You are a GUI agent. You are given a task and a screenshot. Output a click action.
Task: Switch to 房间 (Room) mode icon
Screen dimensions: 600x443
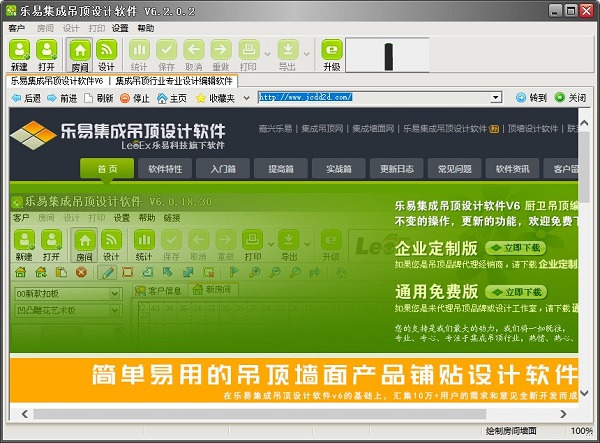coord(80,53)
